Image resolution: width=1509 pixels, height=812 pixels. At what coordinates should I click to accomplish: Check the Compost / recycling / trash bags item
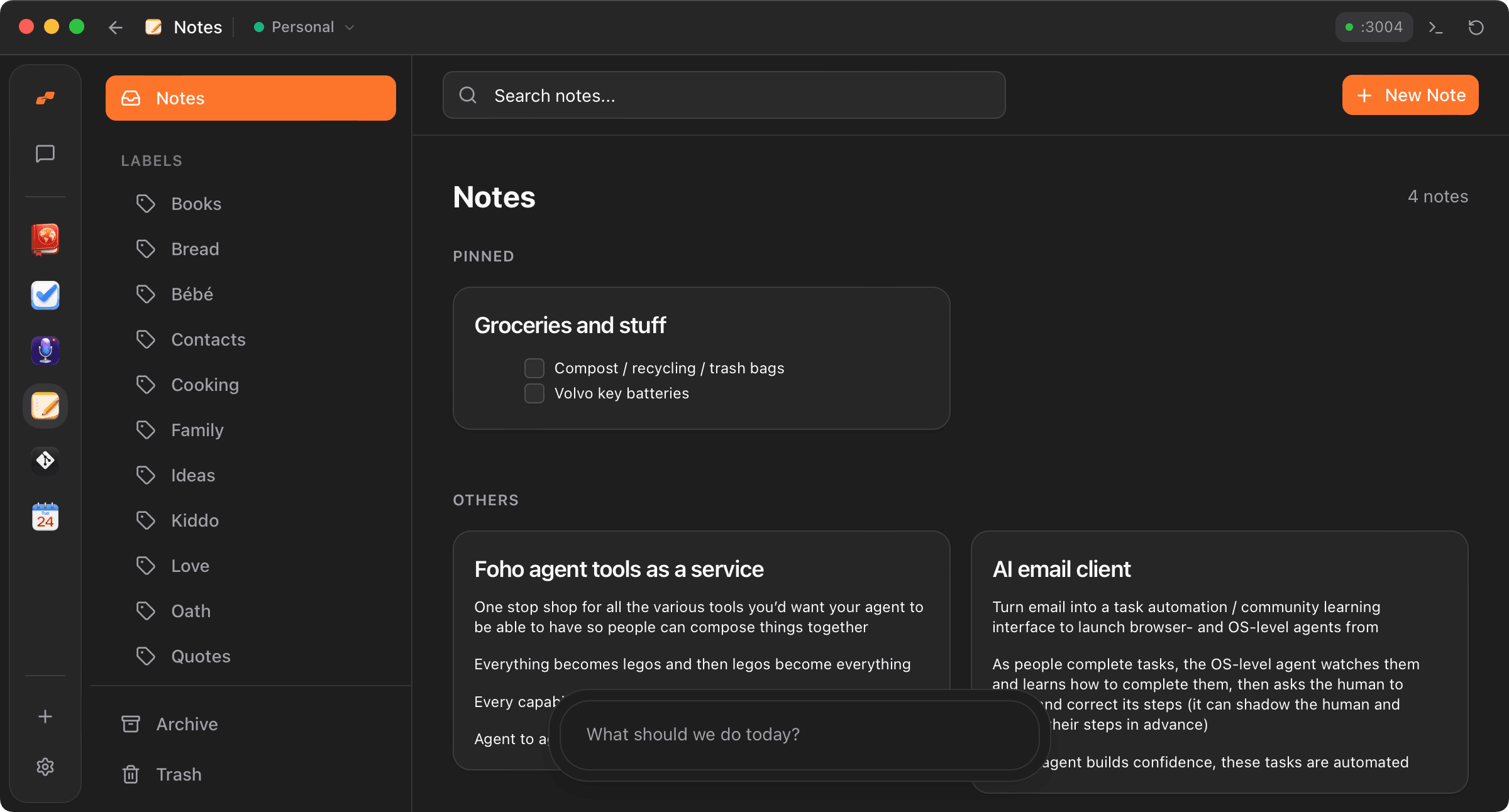coord(534,368)
